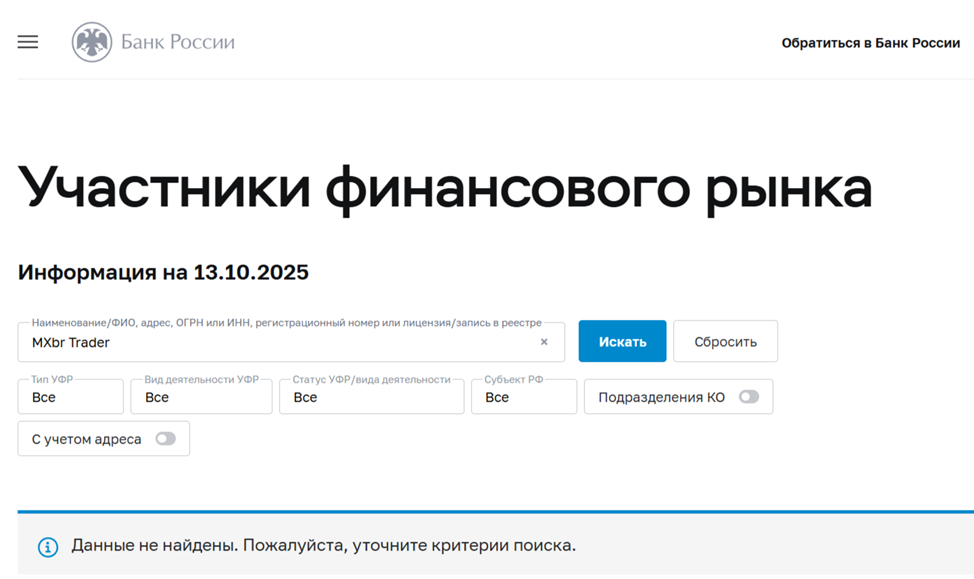Expand the "Статус УФР/вида деятельности" dropdown
Viewport: 974px width, 579px height.
coord(371,397)
